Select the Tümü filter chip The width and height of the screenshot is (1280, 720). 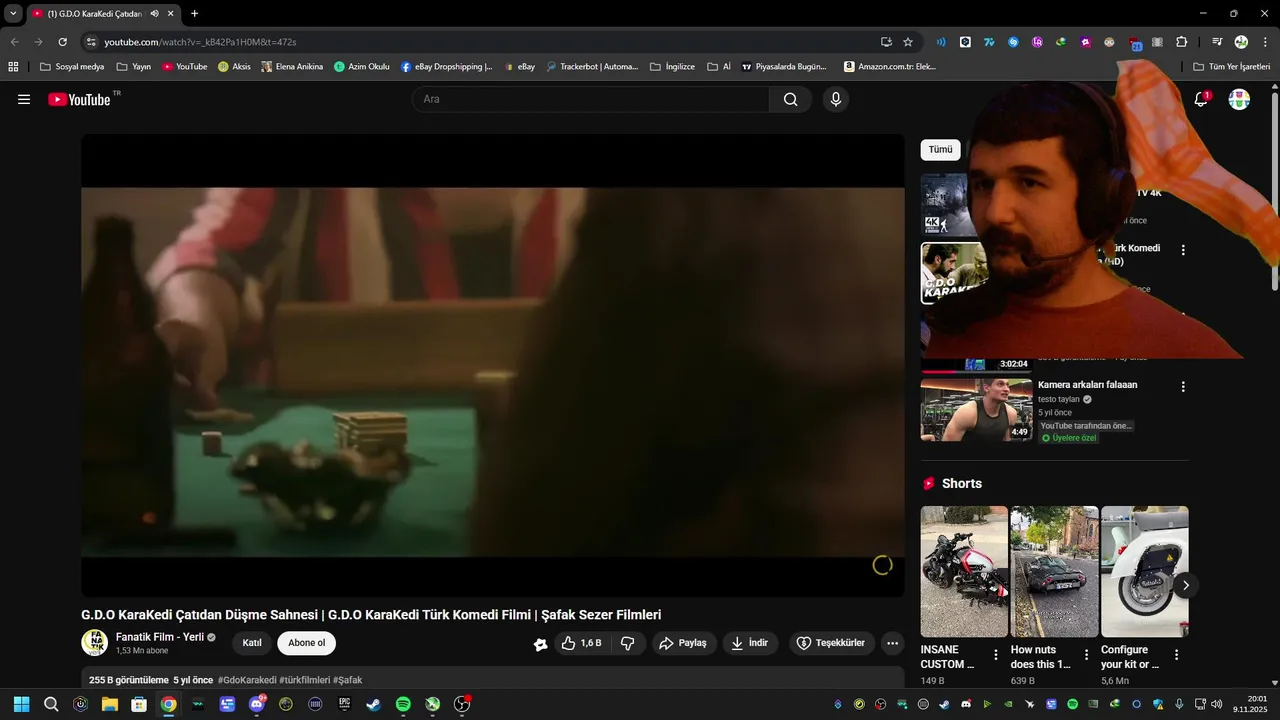pos(941,149)
